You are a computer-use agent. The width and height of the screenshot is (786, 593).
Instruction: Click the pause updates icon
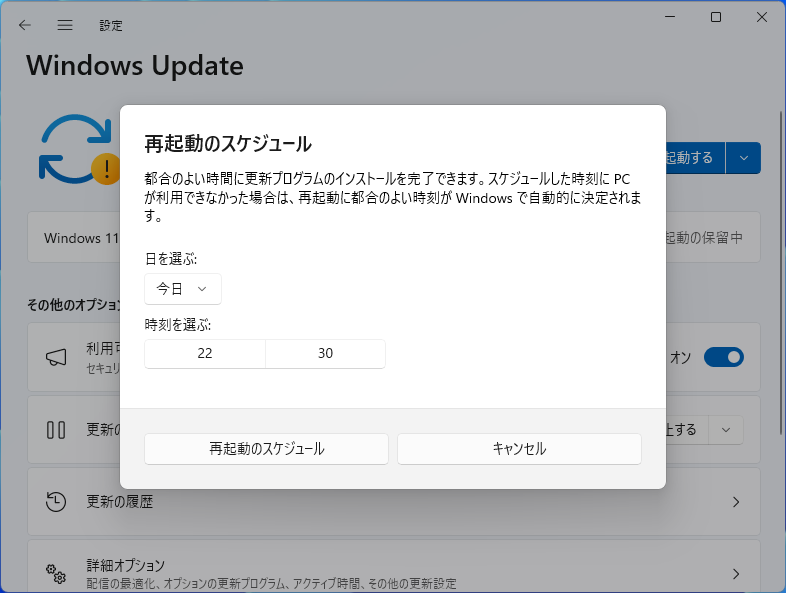(x=56, y=430)
